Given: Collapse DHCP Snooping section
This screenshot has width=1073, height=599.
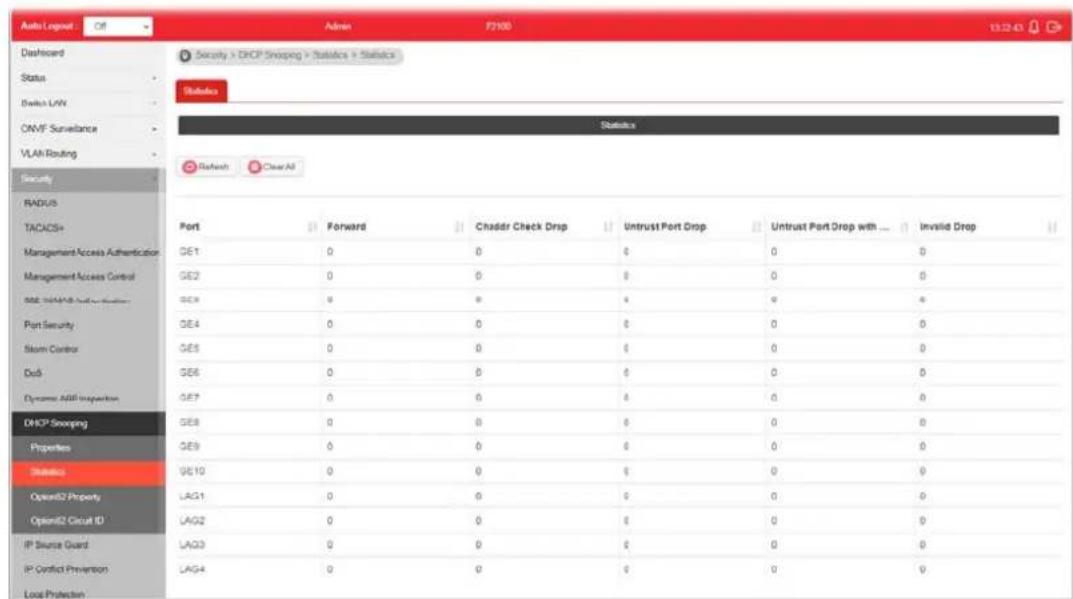Looking at the screenshot, I should 88,423.
